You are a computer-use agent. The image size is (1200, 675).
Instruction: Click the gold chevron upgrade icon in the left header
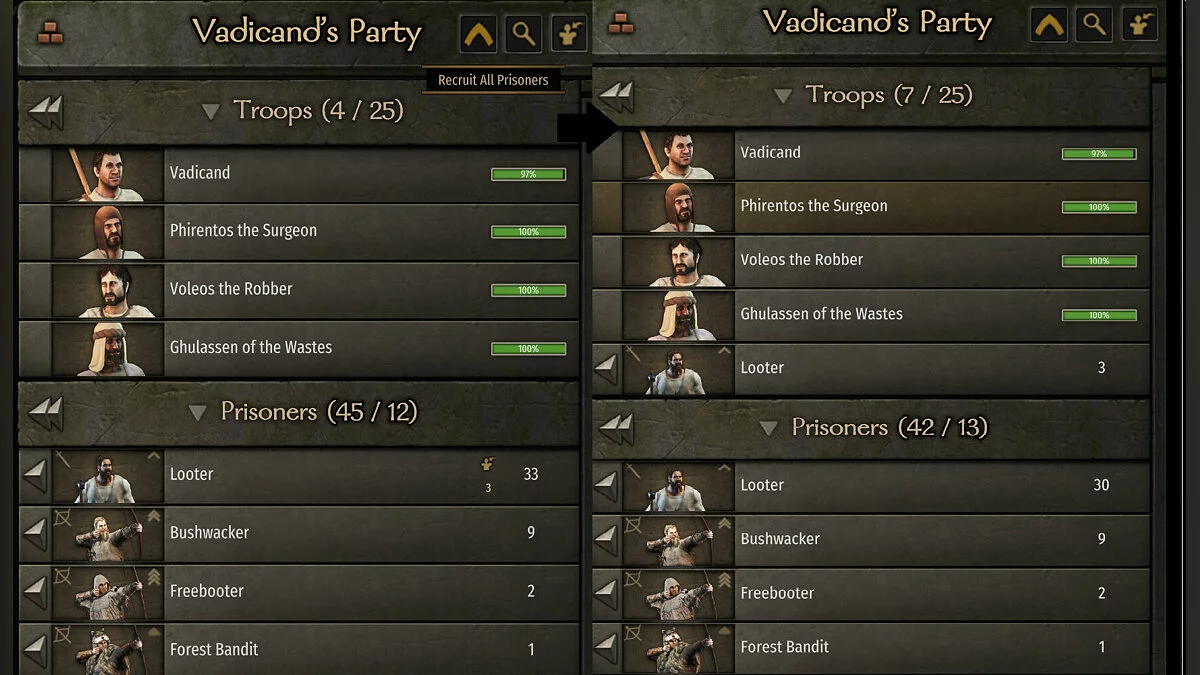[x=479, y=35]
